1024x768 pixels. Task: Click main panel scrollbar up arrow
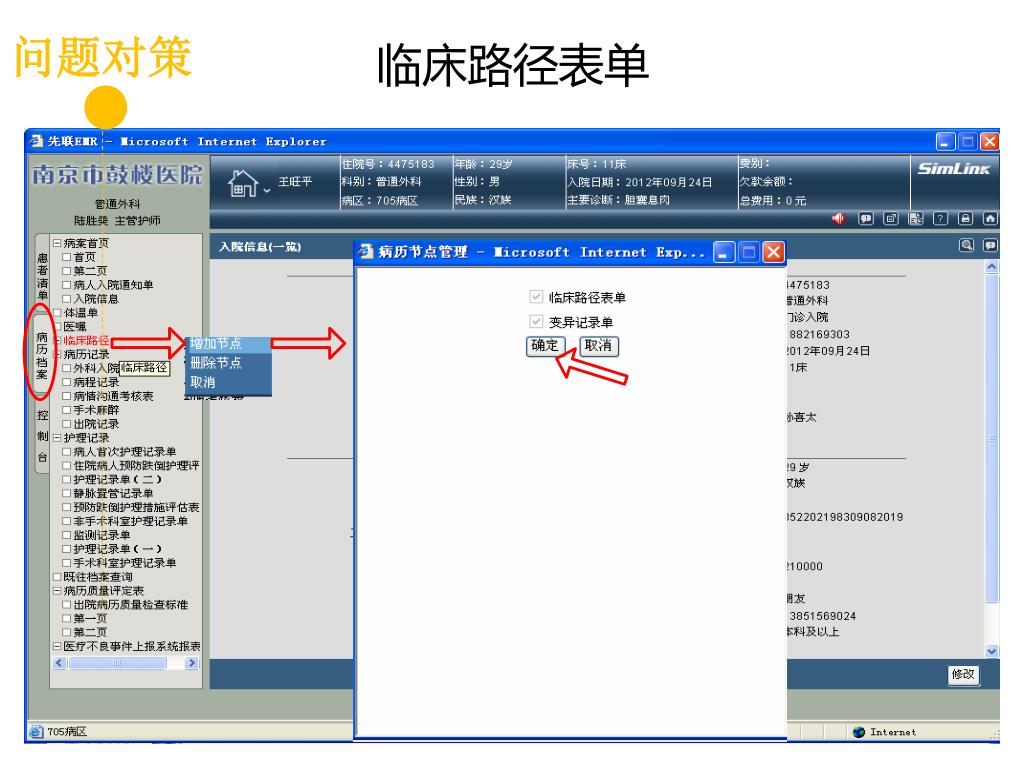(991, 267)
